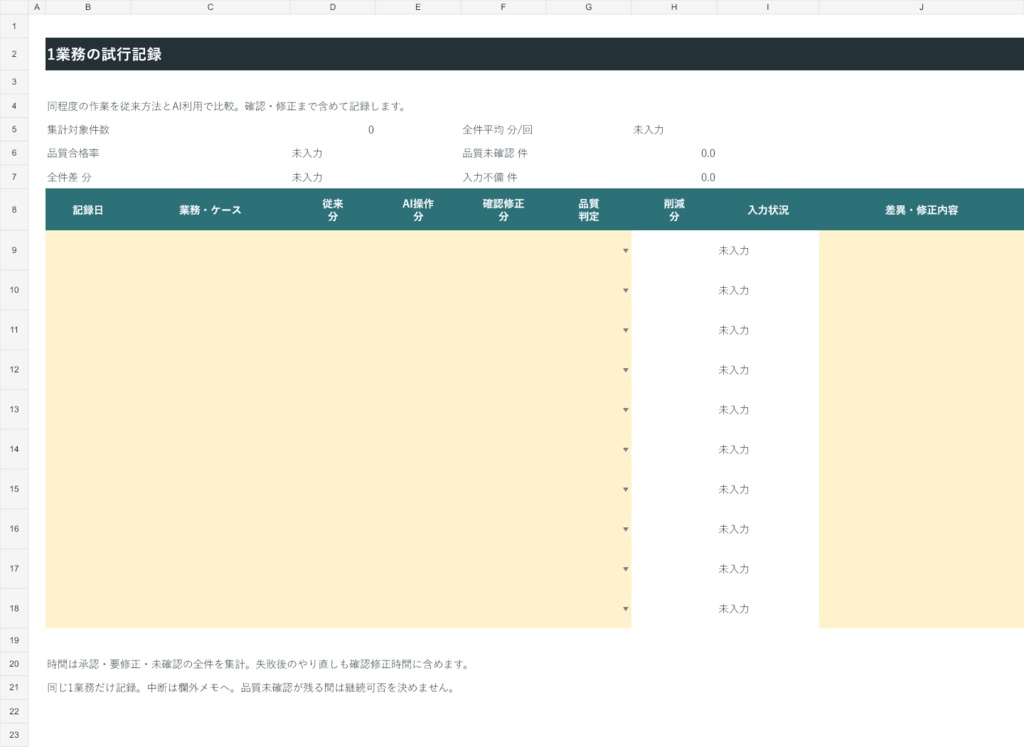1024x747 pixels.
Task: Open the 品質判定 dropdown in row 11
Action: coord(625,330)
